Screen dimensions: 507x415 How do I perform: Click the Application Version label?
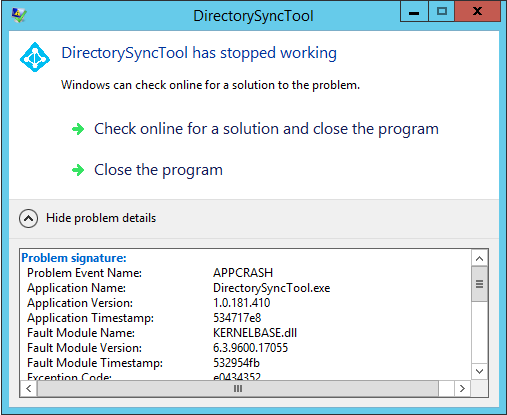point(80,303)
